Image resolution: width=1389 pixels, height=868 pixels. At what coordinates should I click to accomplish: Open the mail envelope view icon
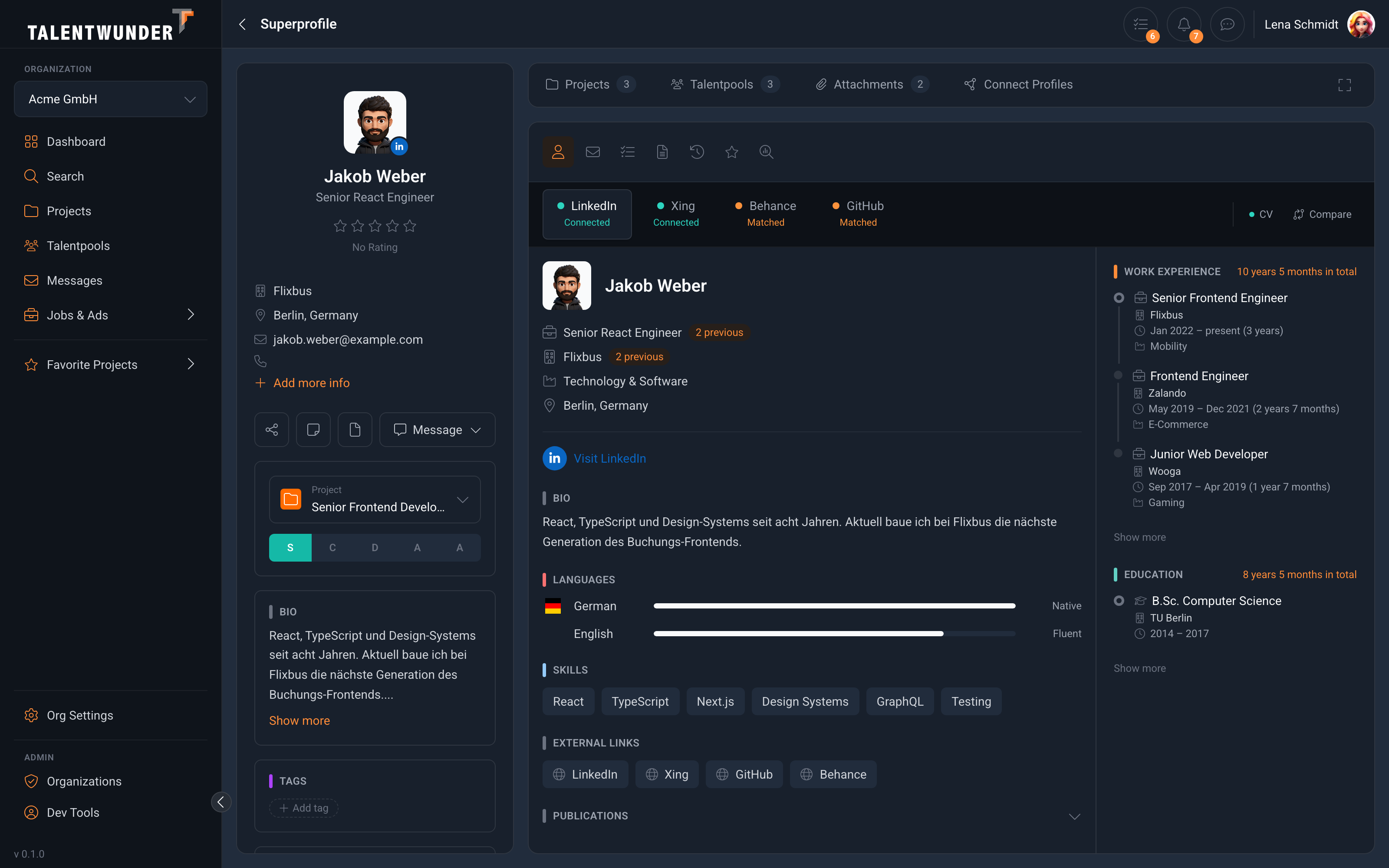click(593, 152)
